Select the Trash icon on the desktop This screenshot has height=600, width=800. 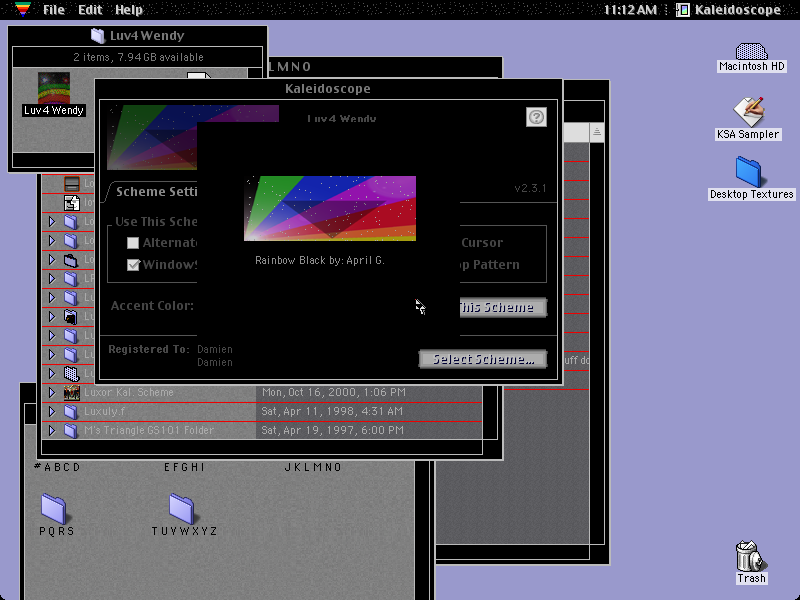751,556
